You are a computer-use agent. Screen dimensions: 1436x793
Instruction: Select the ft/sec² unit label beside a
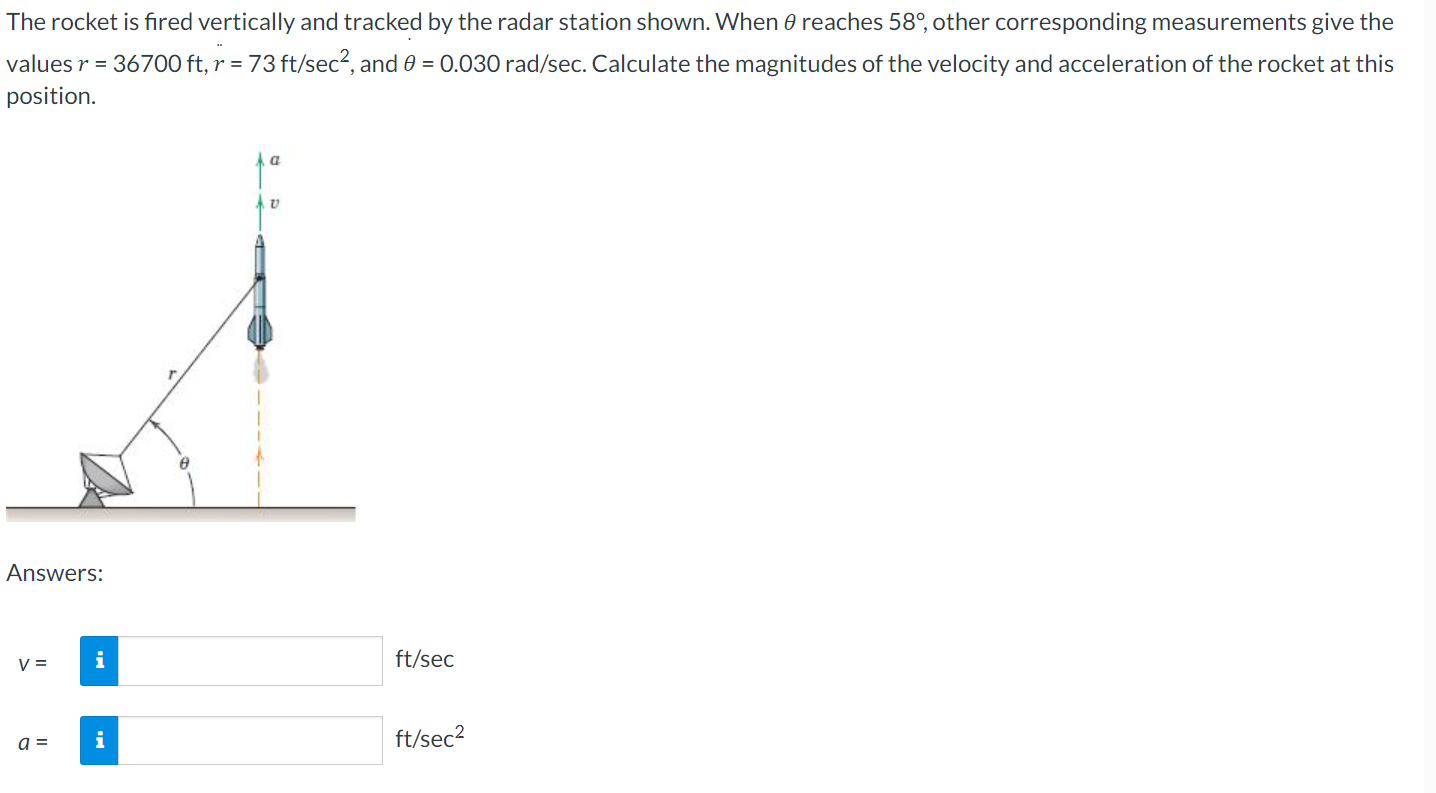click(x=428, y=739)
